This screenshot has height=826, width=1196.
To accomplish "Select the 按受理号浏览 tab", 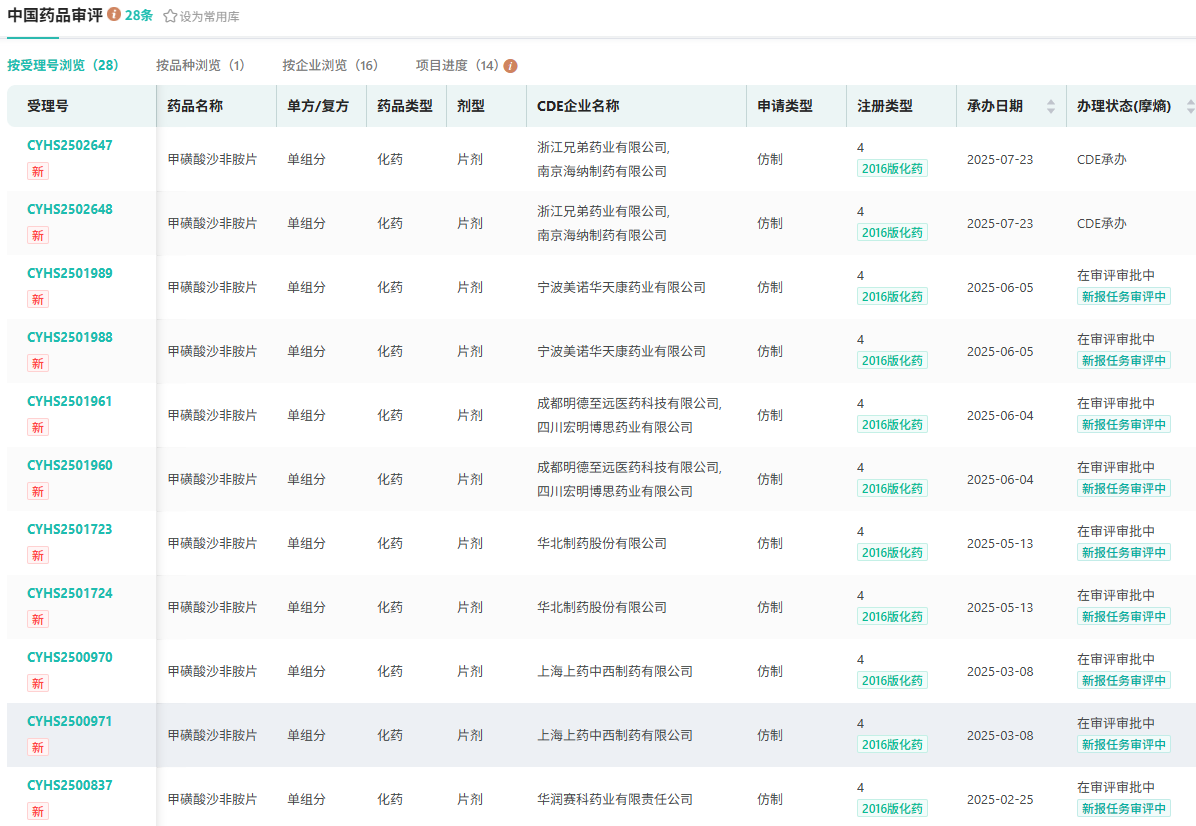I will click(x=63, y=66).
